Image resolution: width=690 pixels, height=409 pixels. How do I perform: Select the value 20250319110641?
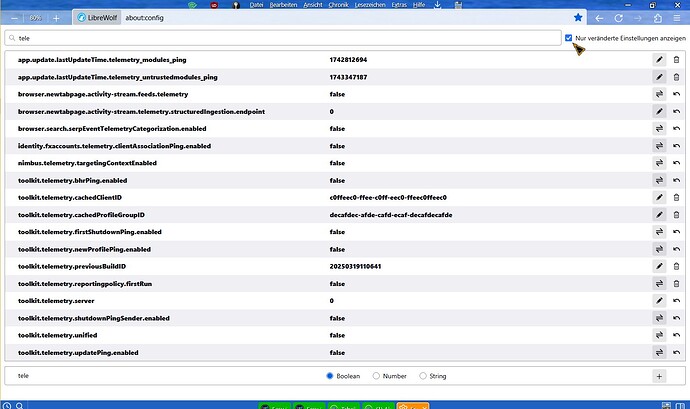[x=355, y=266]
